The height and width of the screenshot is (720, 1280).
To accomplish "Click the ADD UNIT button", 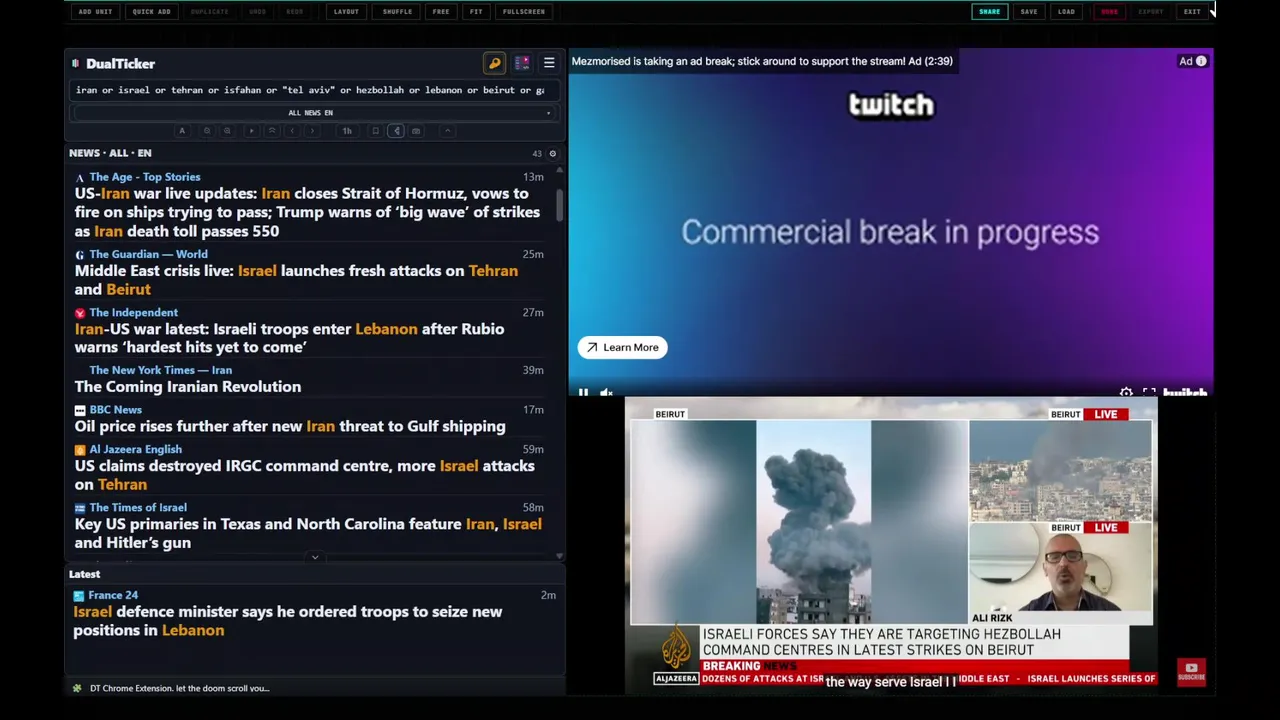I will [x=95, y=12].
